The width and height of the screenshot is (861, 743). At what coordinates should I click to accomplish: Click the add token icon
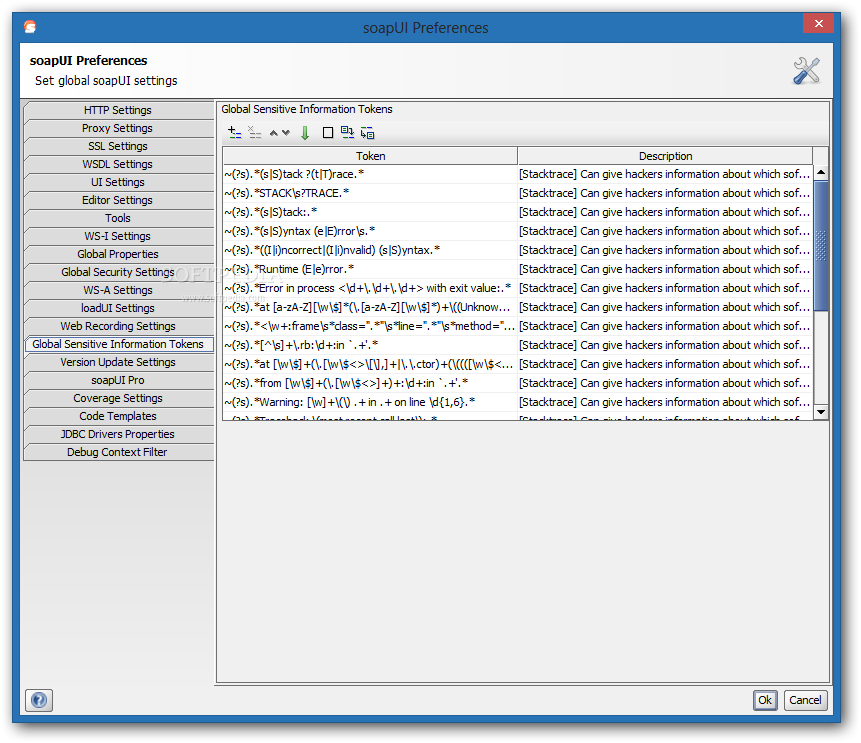pyautogui.click(x=234, y=132)
